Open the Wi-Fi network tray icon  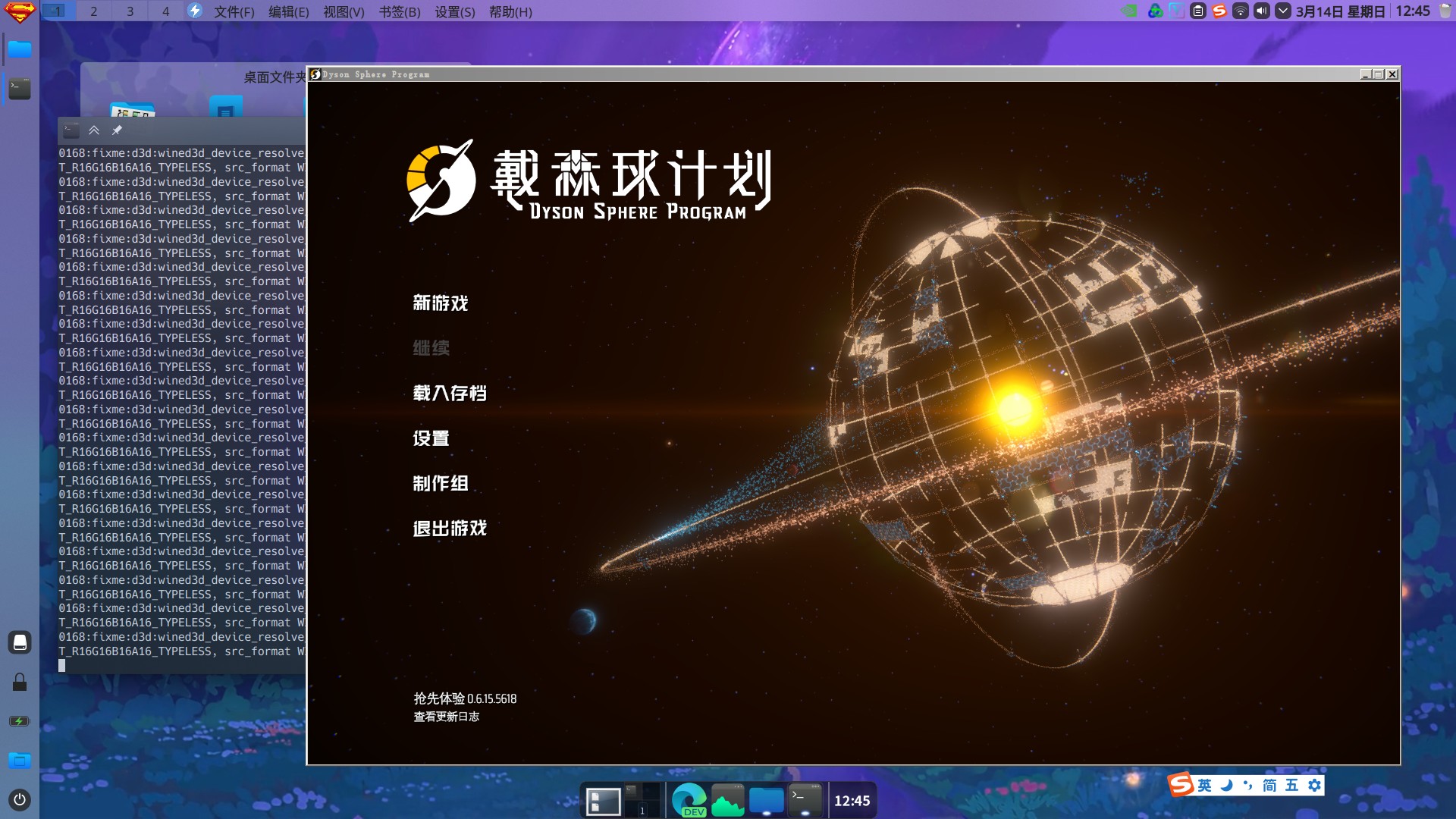(1240, 11)
